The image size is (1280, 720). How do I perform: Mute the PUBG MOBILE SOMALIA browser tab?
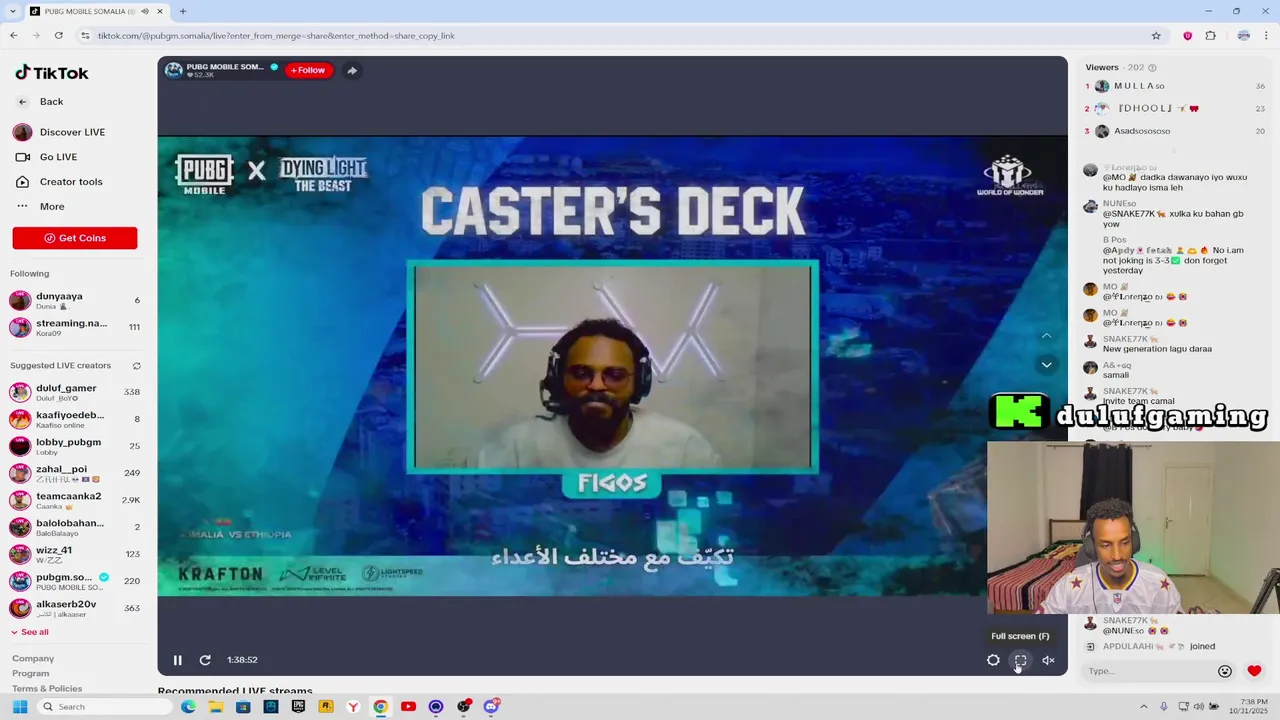tap(145, 11)
